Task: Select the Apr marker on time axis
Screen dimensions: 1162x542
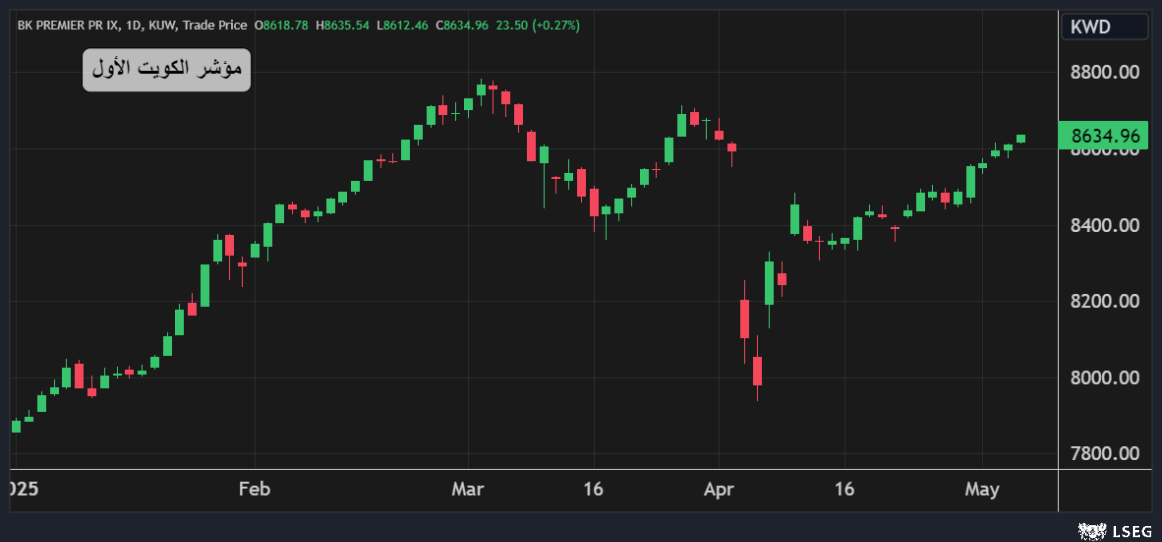Action: [718, 489]
